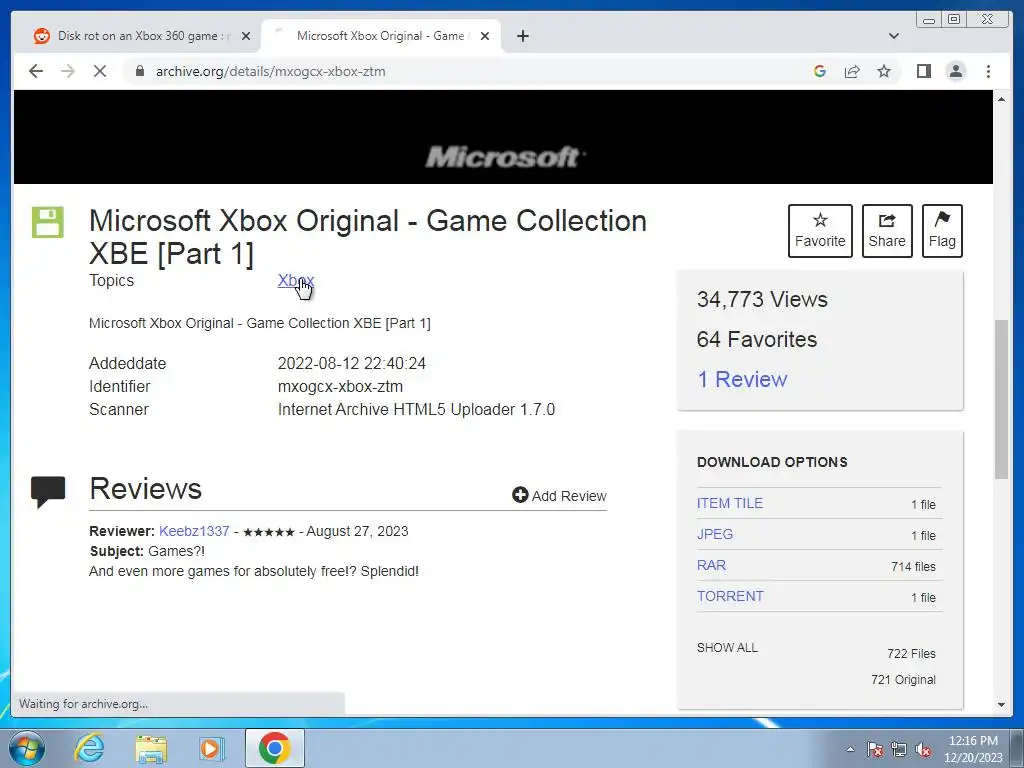Click the Share button
Image resolution: width=1024 pixels, height=768 pixels.
click(x=887, y=231)
